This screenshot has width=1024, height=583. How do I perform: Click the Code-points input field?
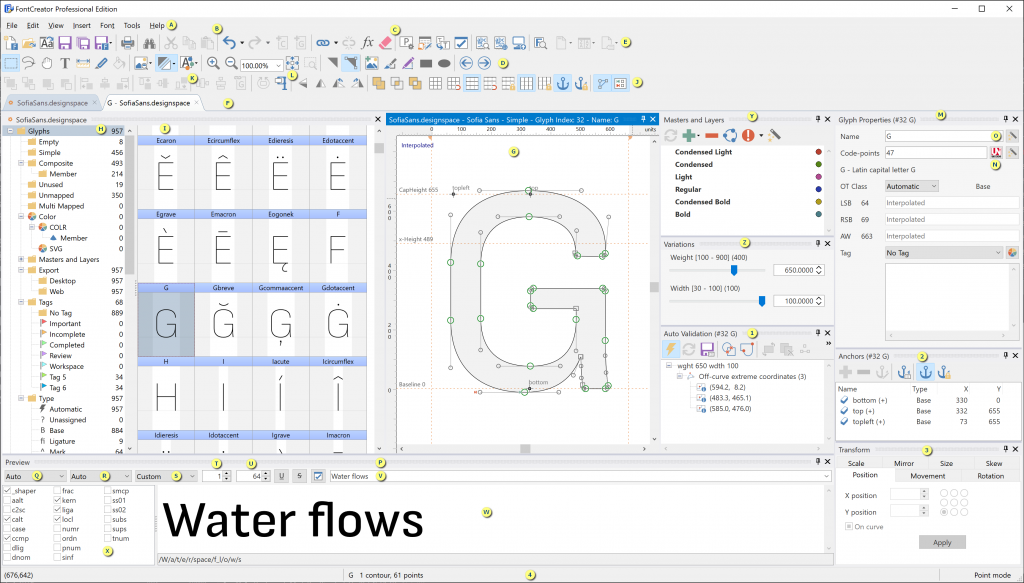click(935, 152)
